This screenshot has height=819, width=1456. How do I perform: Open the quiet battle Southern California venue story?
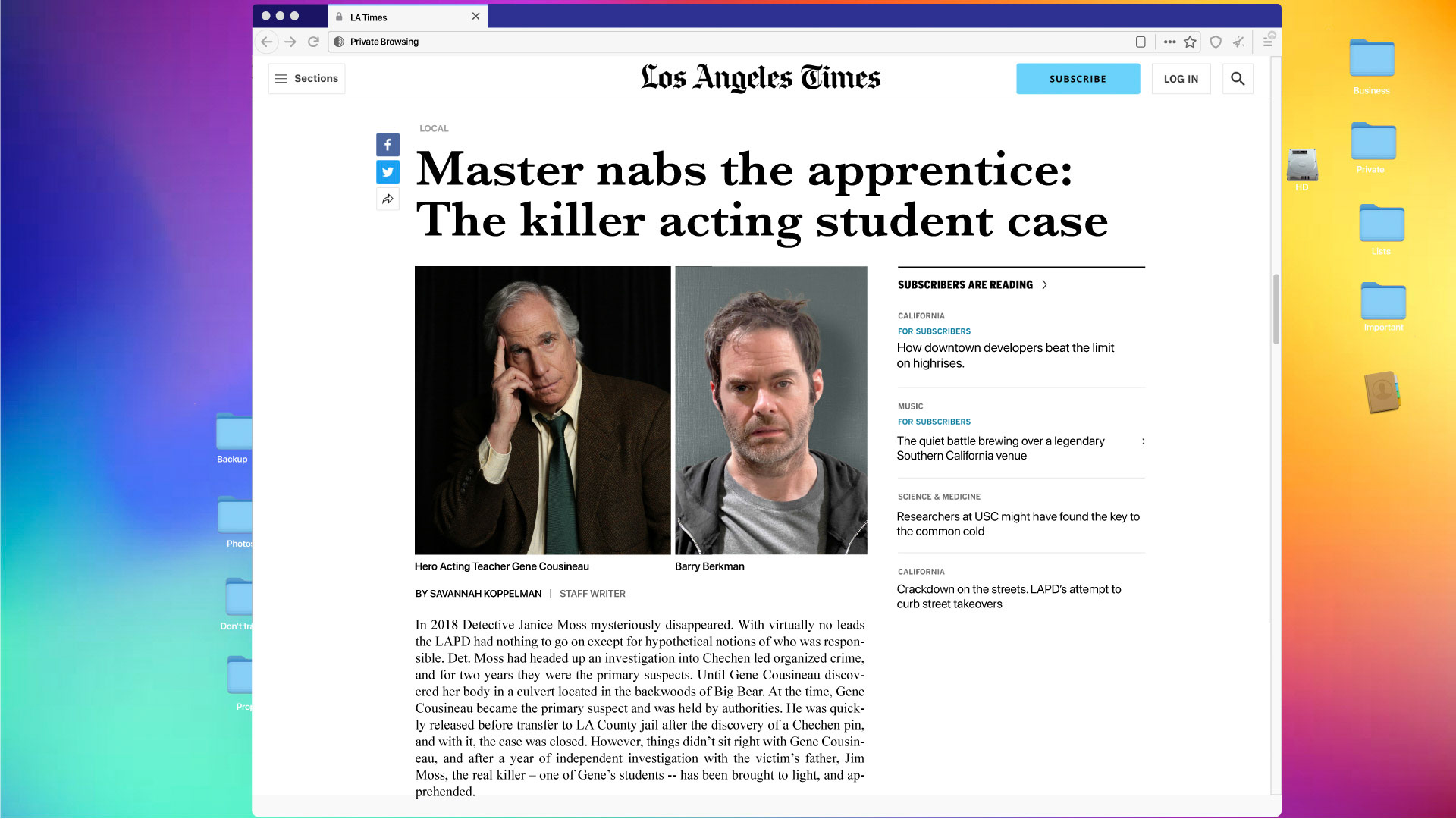(1000, 448)
